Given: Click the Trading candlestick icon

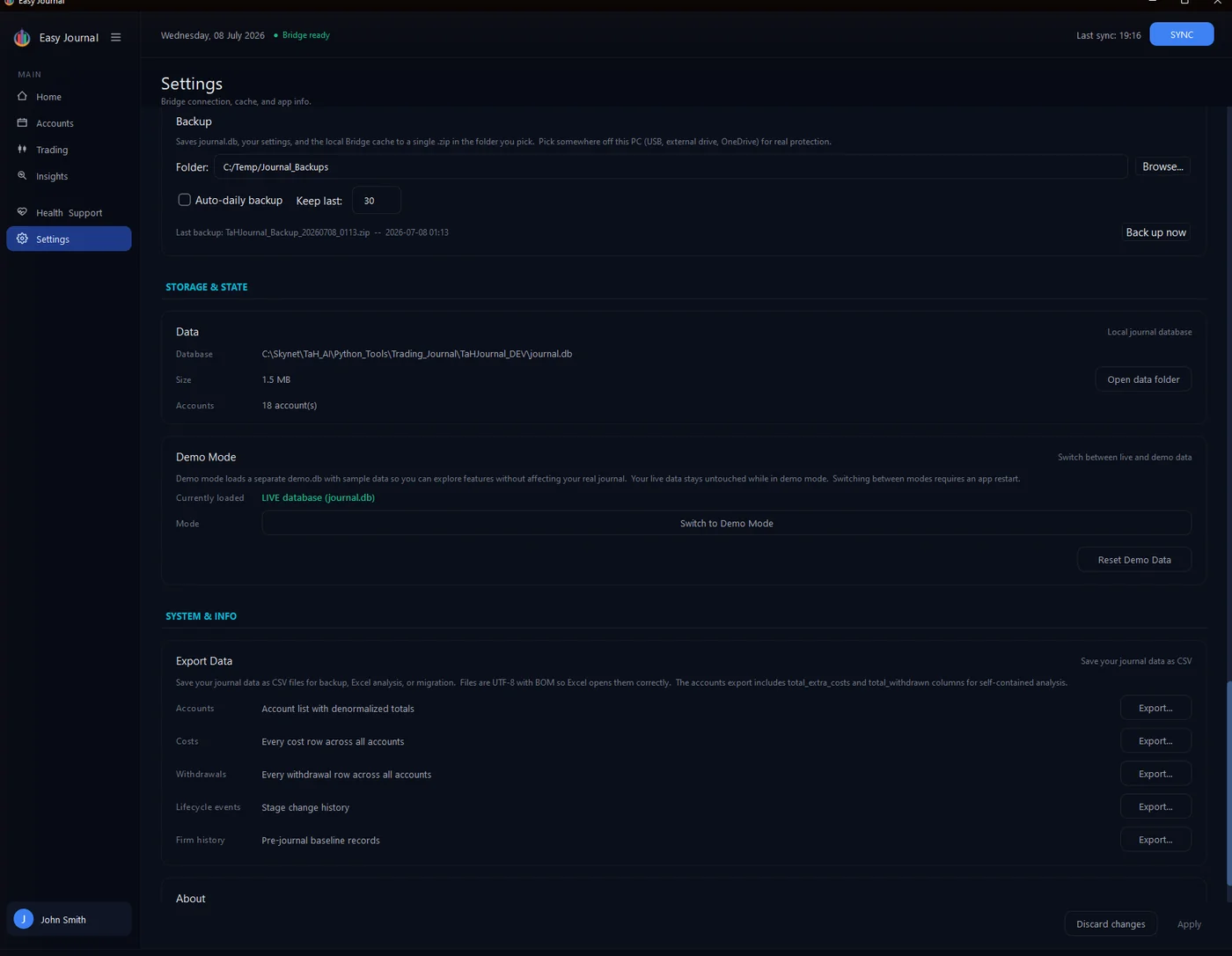Looking at the screenshot, I should (22, 149).
